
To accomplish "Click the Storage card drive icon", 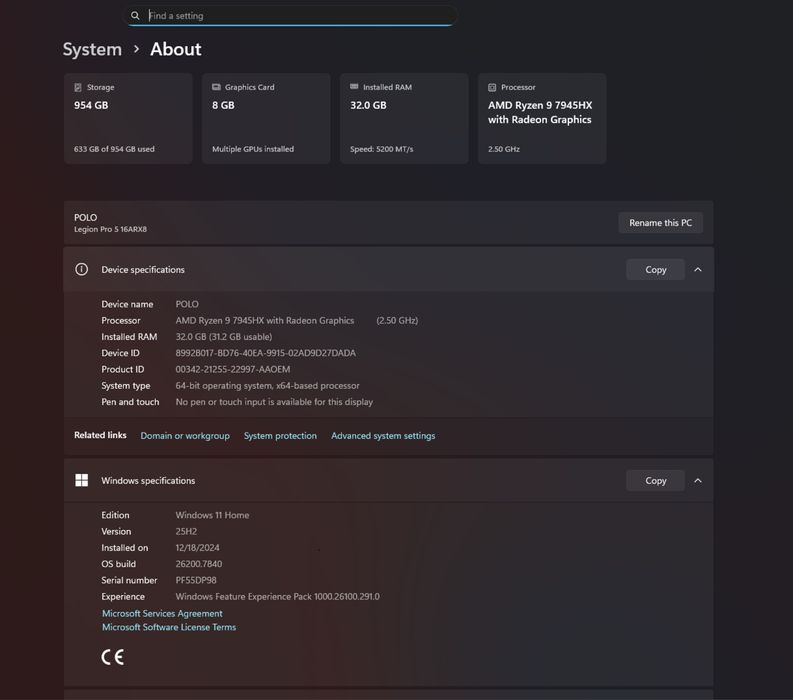I will 78,87.
